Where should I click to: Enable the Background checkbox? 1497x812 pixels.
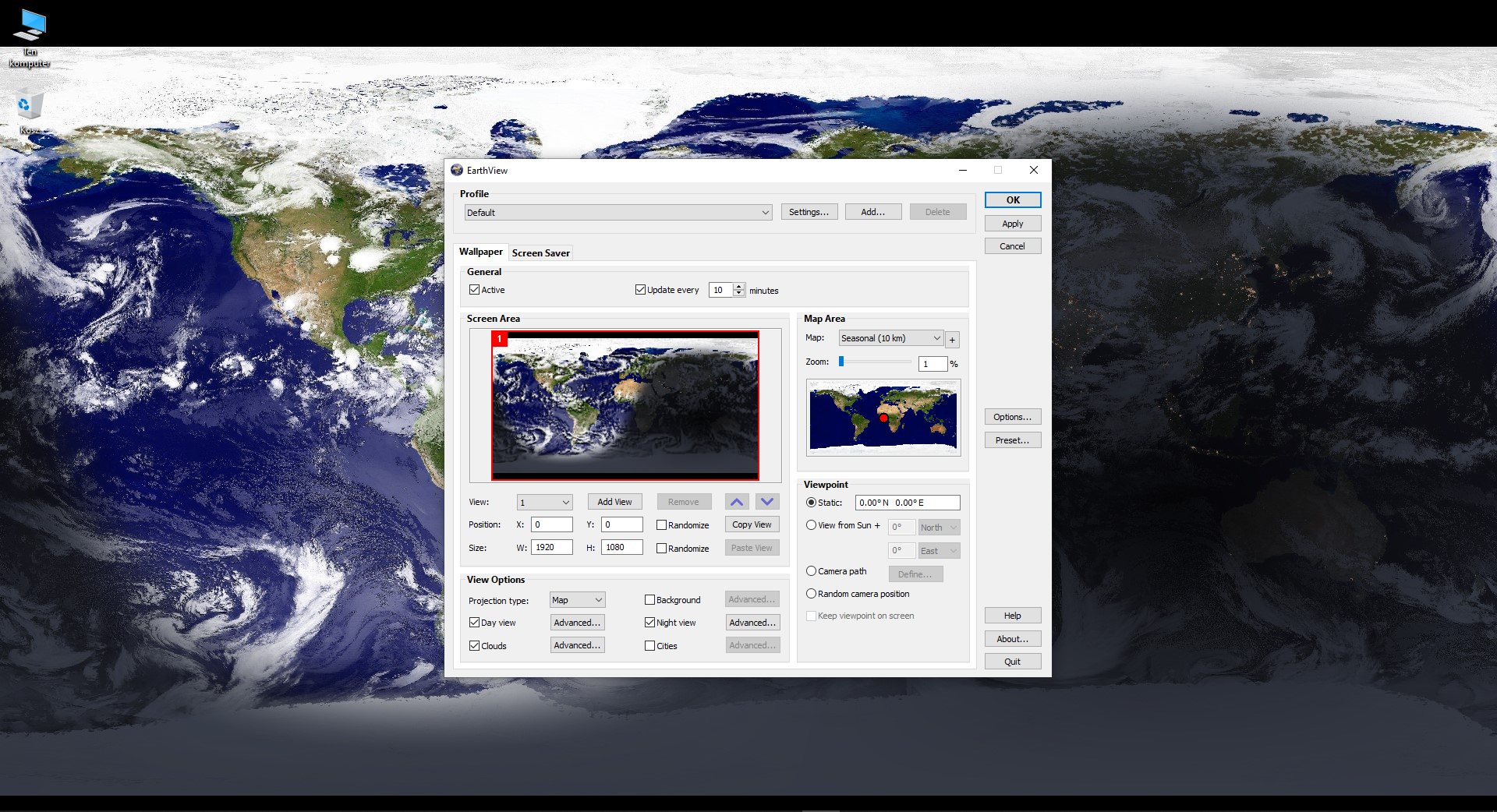tap(649, 600)
